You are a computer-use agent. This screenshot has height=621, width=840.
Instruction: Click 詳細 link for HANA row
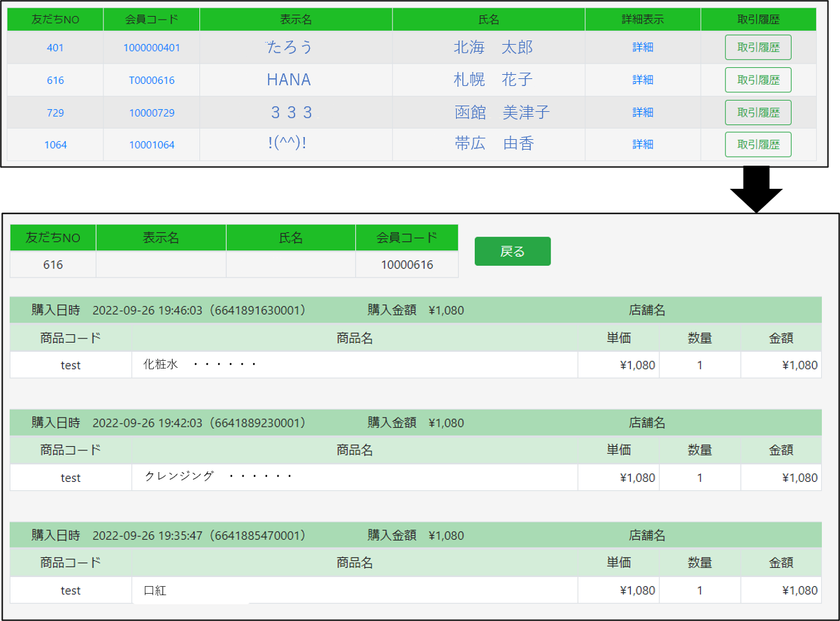coord(642,80)
